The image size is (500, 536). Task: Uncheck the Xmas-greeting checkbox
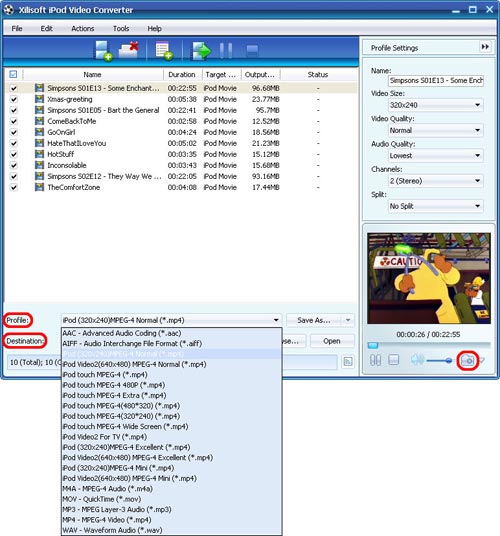coord(13,99)
